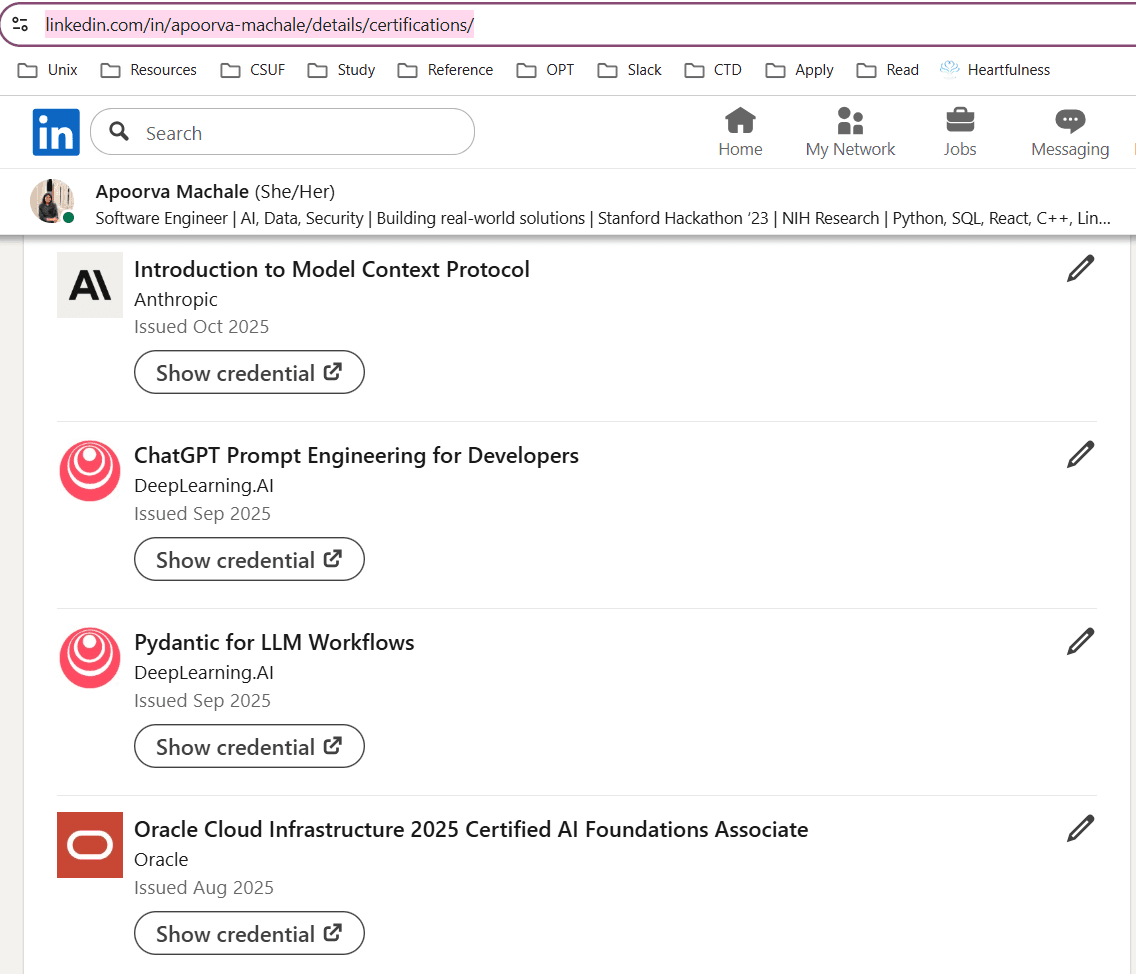Edit ChatGPT Prompt Engineering certification entry
The width and height of the screenshot is (1136, 974).
[1079, 454]
